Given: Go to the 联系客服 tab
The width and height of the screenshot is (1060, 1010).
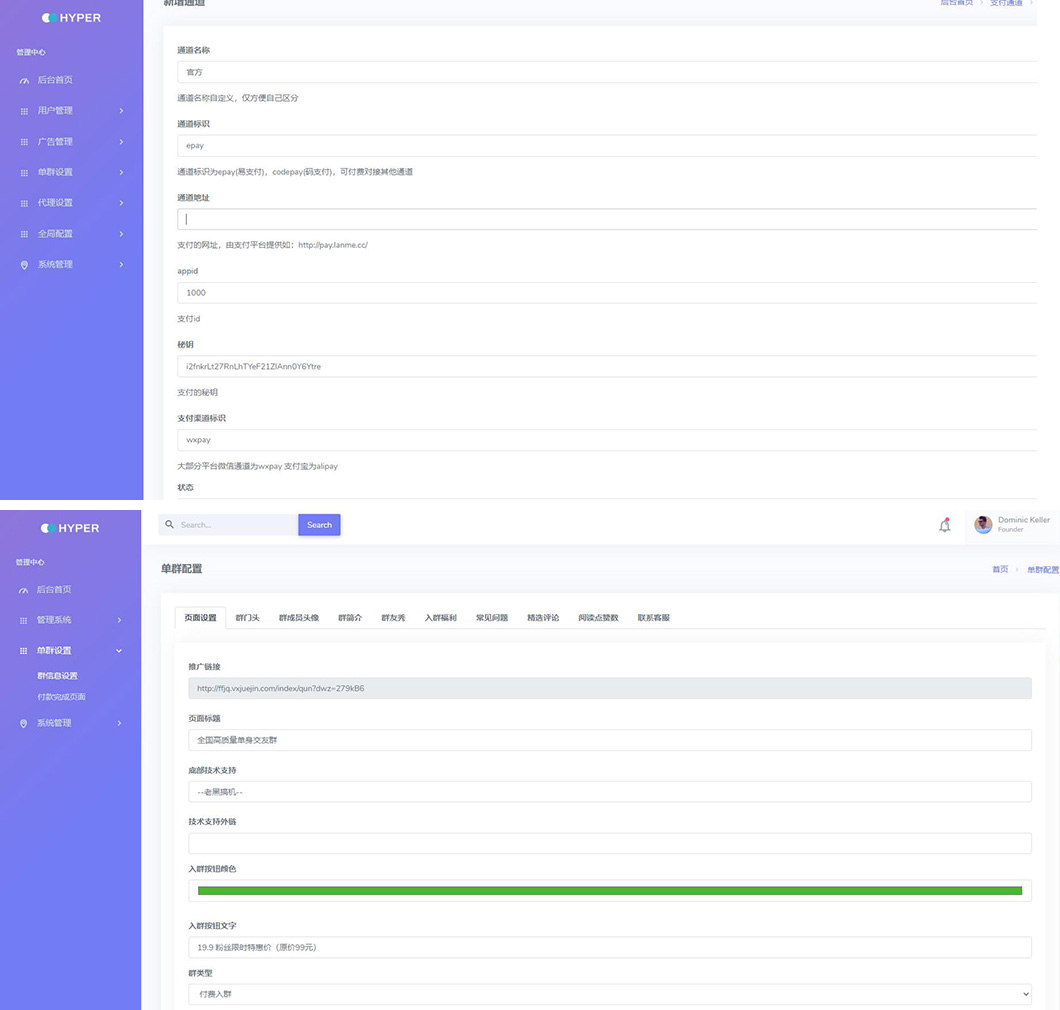Looking at the screenshot, I should [654, 617].
